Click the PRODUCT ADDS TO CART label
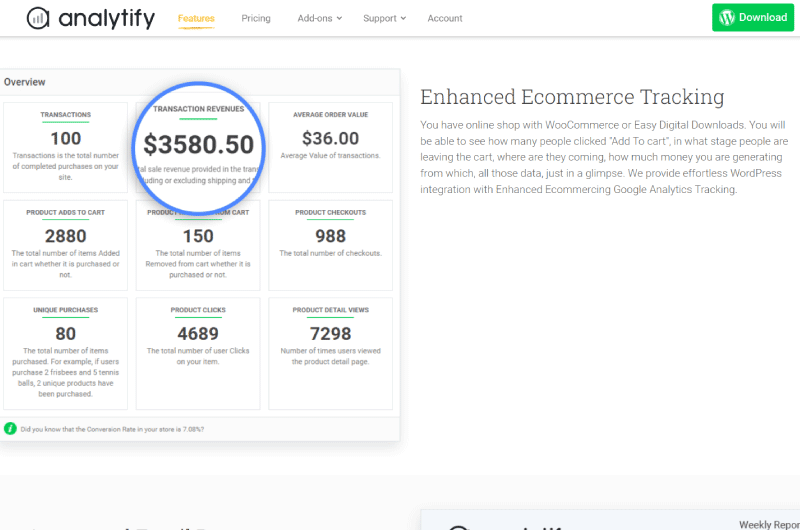Screen dimensions: 800x530 65,212
